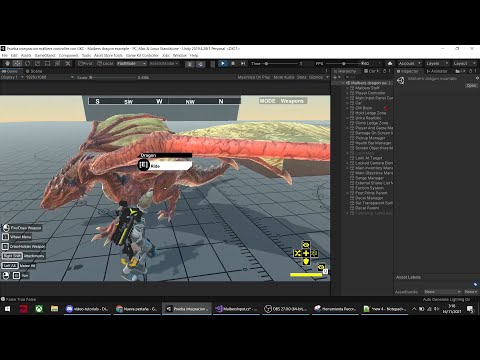Click the asset label tag icon
The width and height of the screenshot is (480, 360).
475,284
